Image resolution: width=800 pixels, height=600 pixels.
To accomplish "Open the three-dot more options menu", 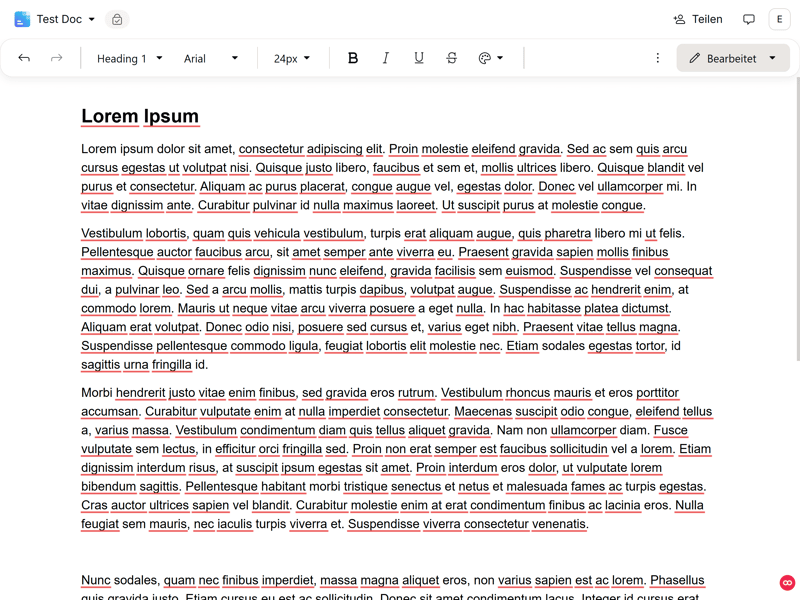I will coord(657,58).
